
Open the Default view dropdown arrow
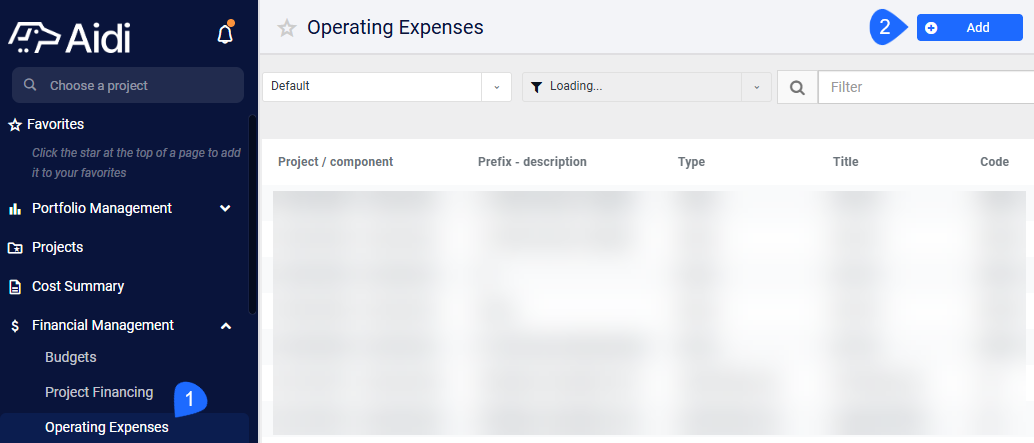point(497,87)
